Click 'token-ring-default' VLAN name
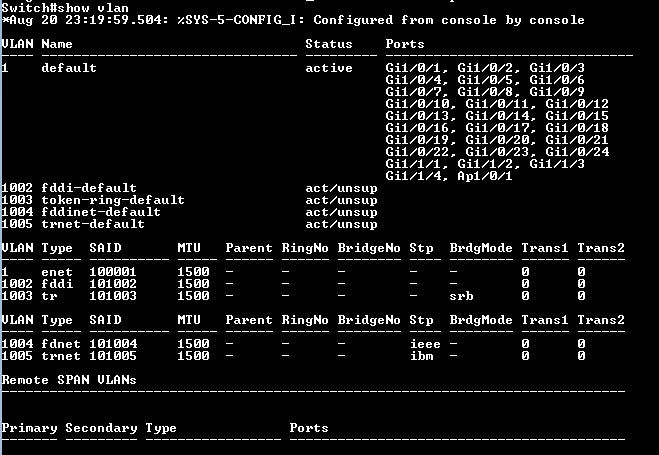659x455 pixels. coord(113,200)
